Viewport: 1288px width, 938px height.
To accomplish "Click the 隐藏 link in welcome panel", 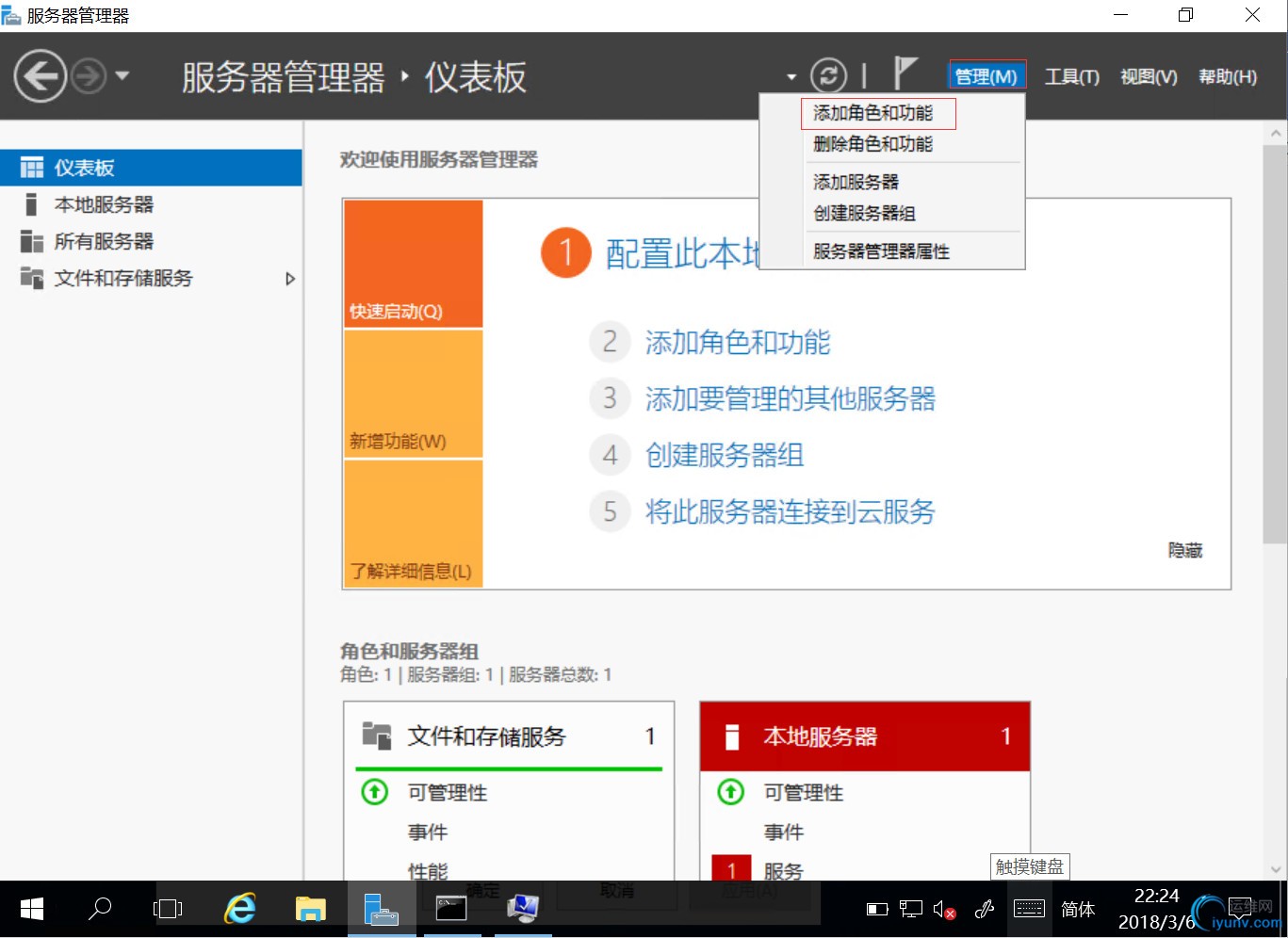I will pyautogui.click(x=1185, y=551).
